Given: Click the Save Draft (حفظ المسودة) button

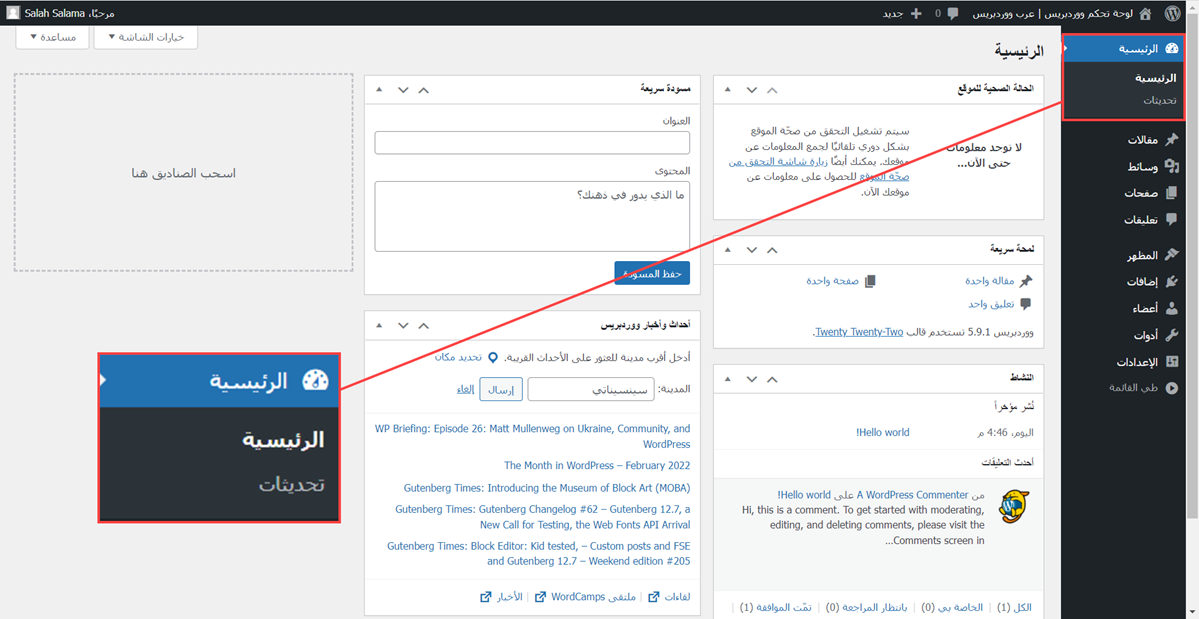Looking at the screenshot, I should pos(652,273).
